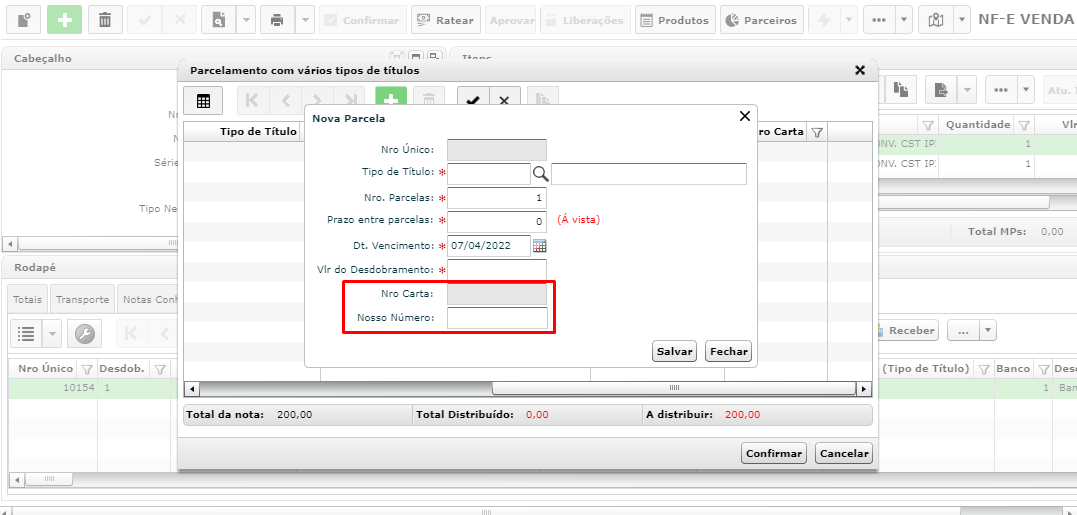Expand the printer options dropdown arrow

point(305,20)
